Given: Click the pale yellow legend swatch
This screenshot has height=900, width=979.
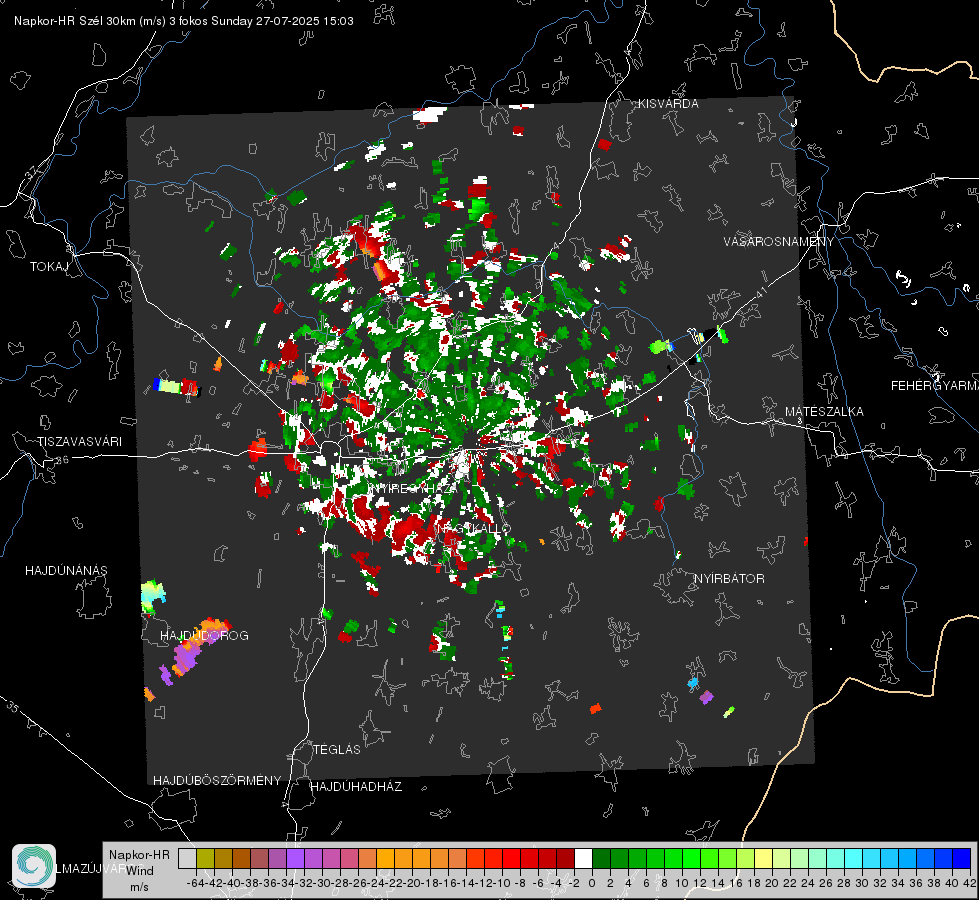Looking at the screenshot, I should pyautogui.click(x=764, y=858).
